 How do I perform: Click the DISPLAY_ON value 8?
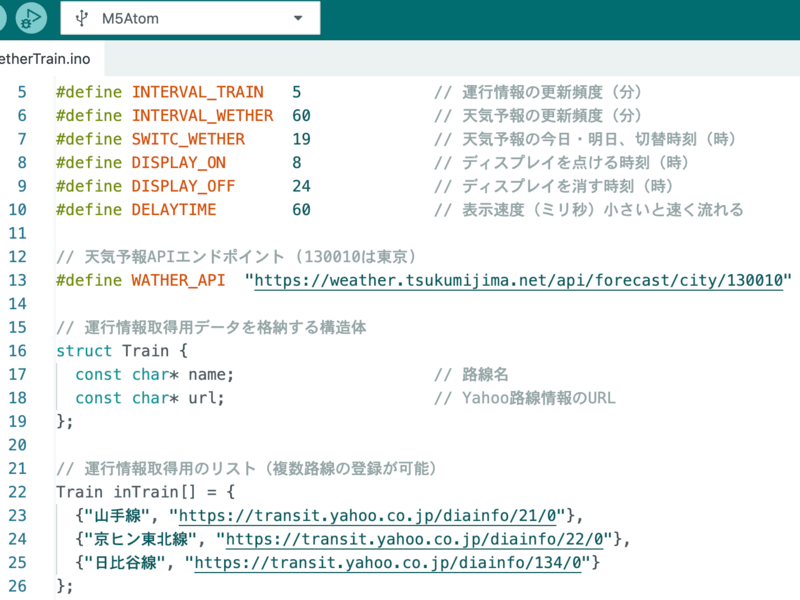[x=297, y=162]
